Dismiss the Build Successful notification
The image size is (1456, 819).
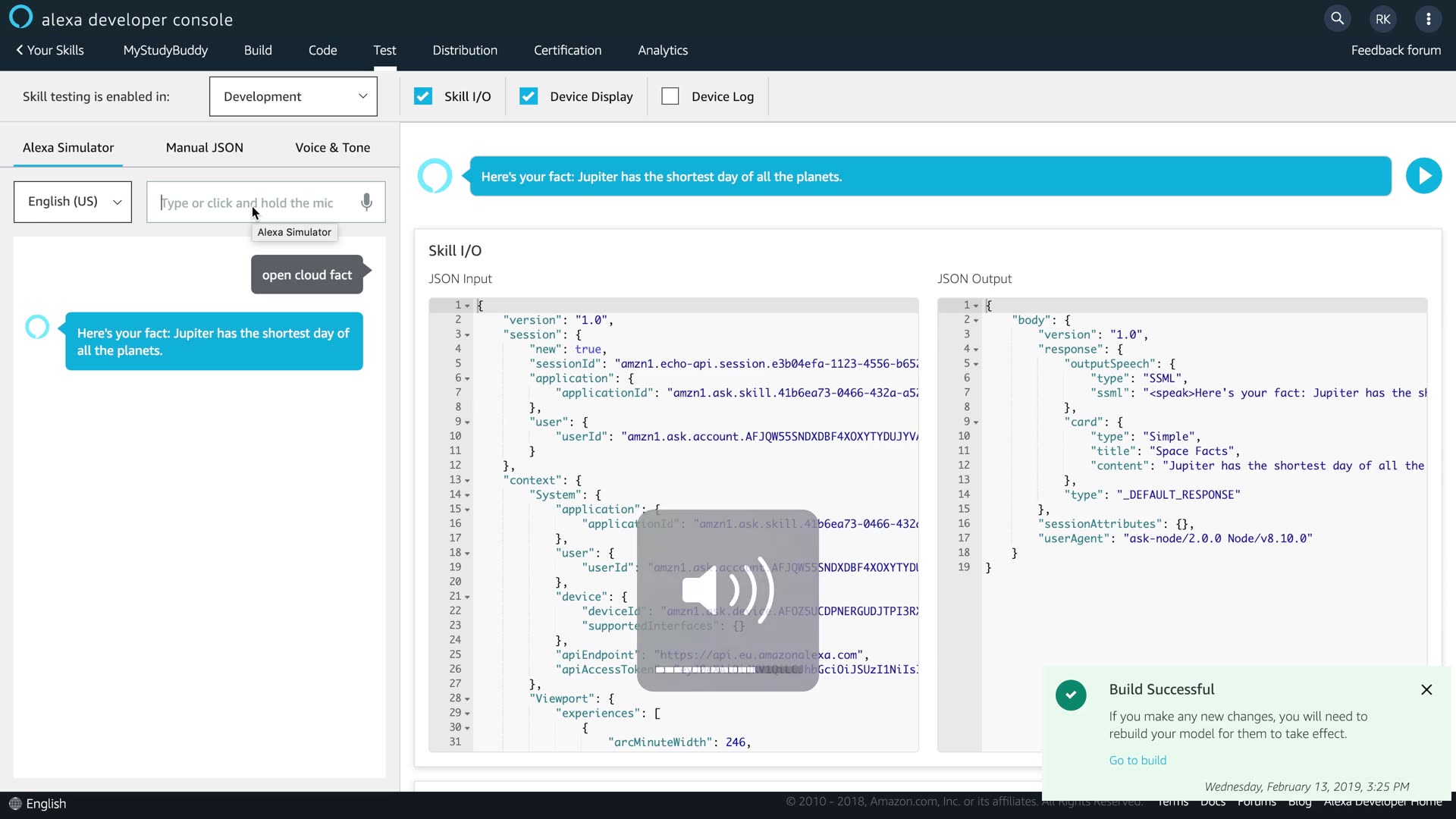(x=1426, y=689)
